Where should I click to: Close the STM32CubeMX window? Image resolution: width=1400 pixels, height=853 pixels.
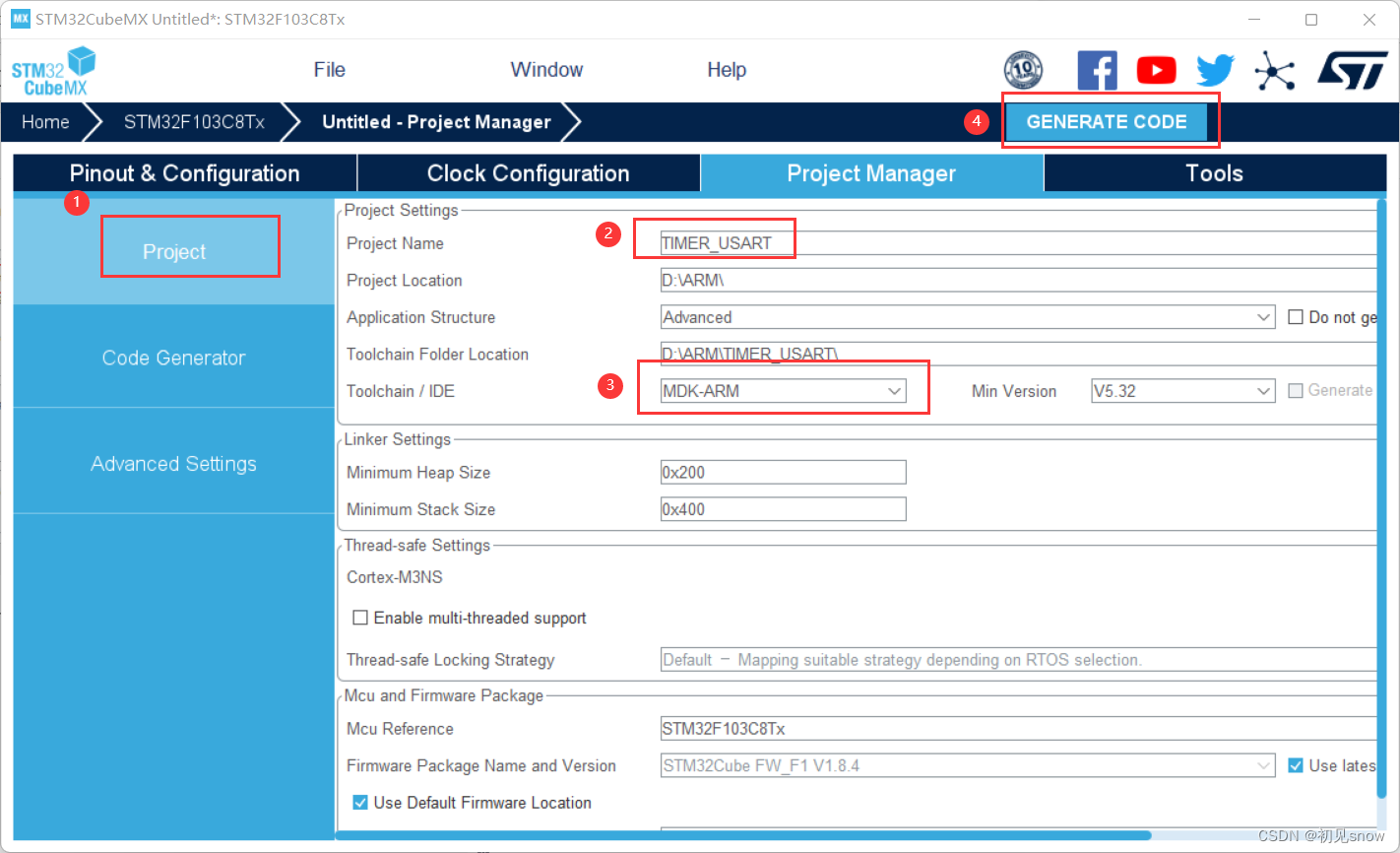pos(1369,20)
